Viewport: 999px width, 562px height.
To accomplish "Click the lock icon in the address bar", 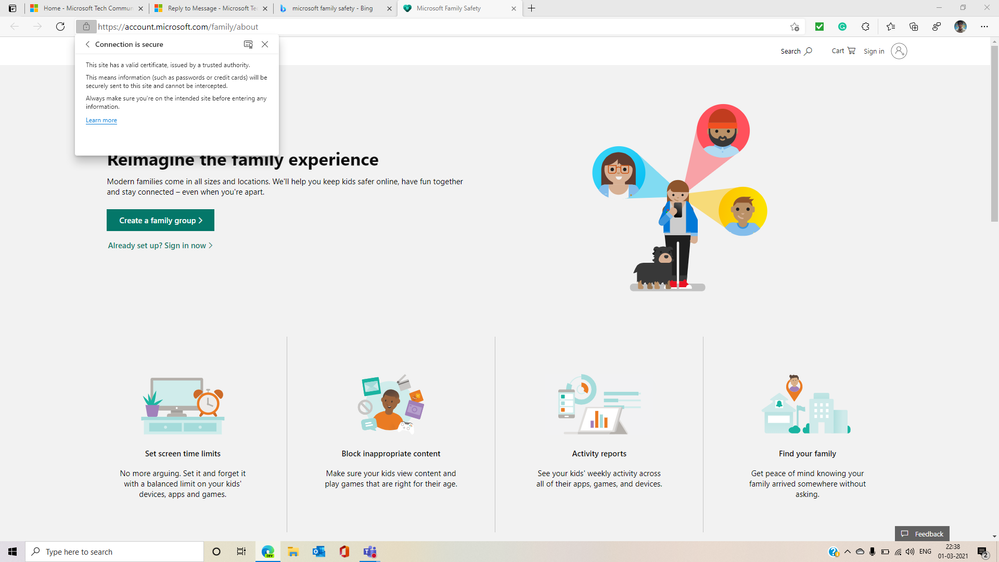I will click(x=86, y=27).
